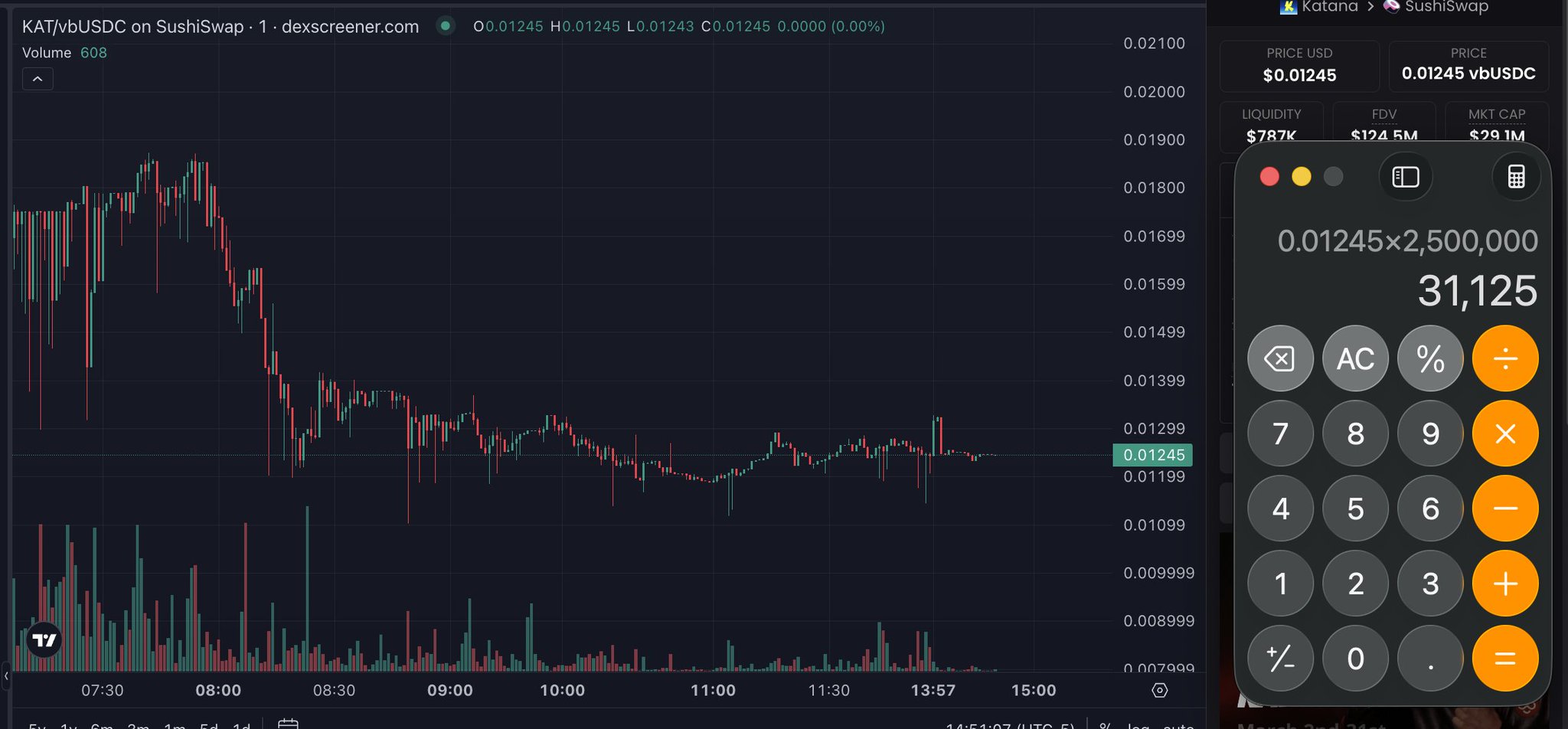Click the Volume 608 indicator label

tap(64, 53)
